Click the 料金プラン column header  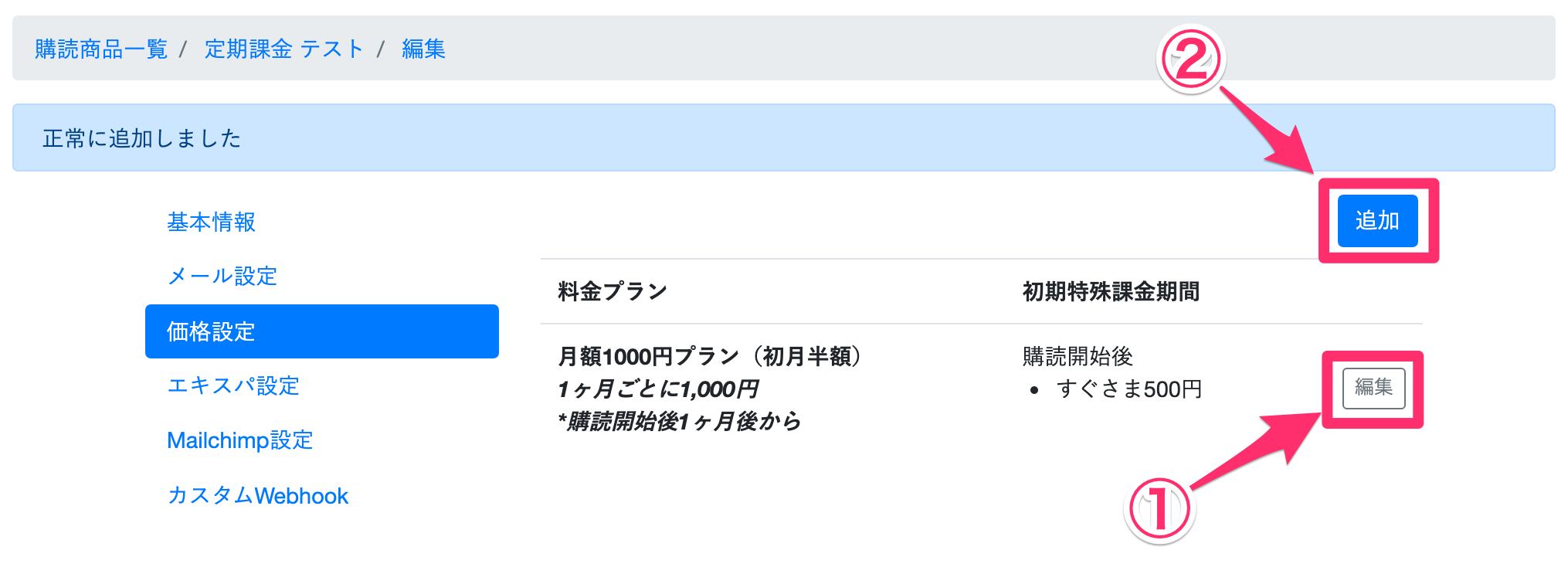(613, 292)
